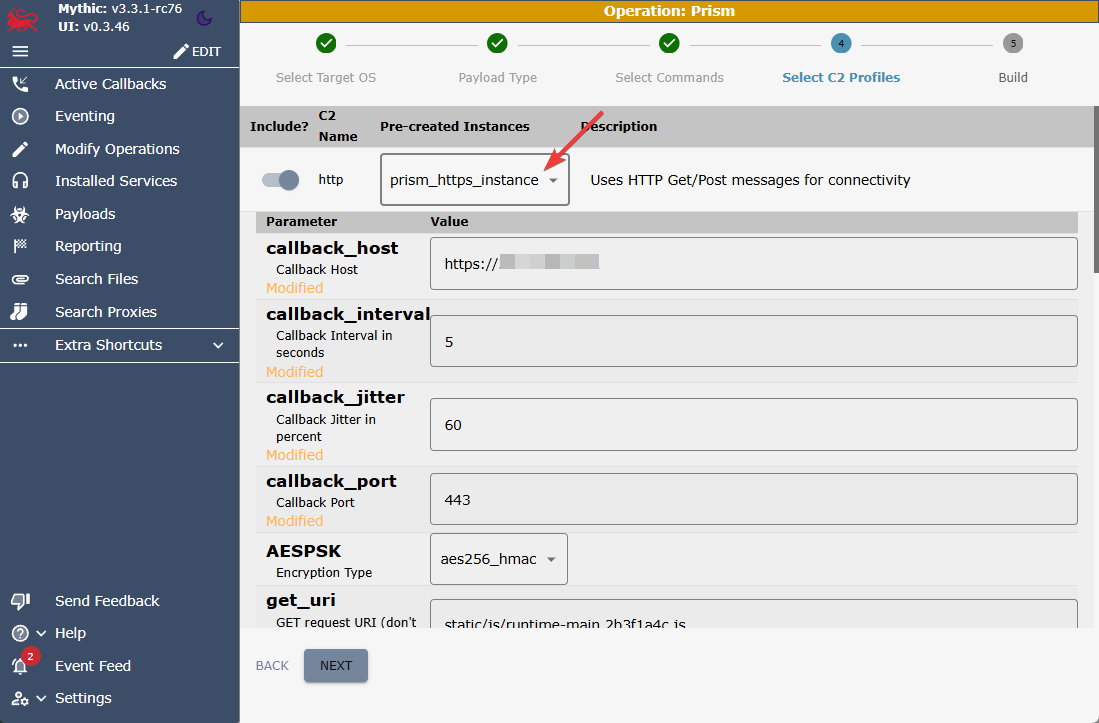Expand the Help chevron
1099x723 pixels.
[x=41, y=633]
